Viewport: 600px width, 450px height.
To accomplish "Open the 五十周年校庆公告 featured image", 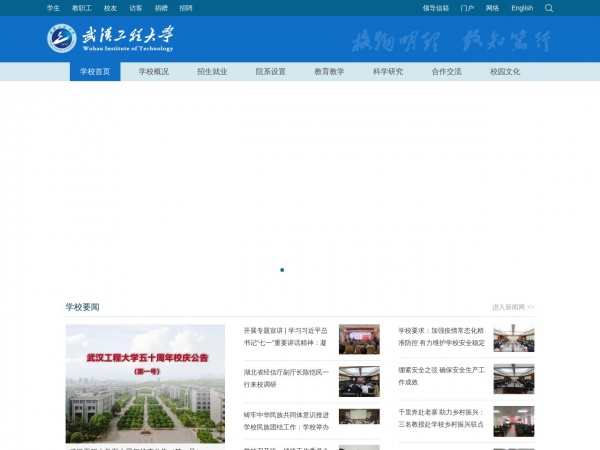I will pos(145,383).
